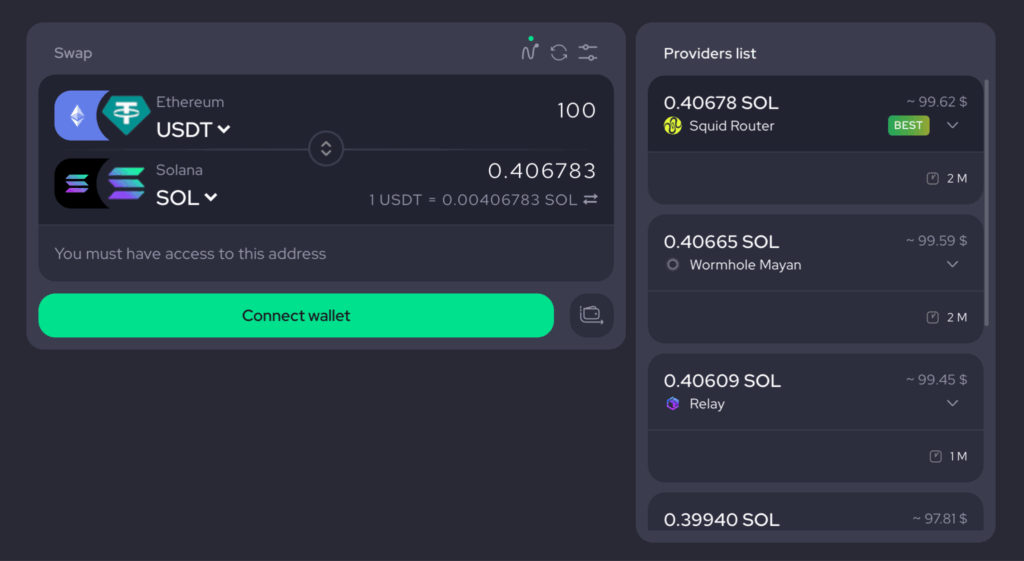This screenshot has width=1024, height=561.
Task: Click the clock icon in Relay card
Action: coord(935,457)
